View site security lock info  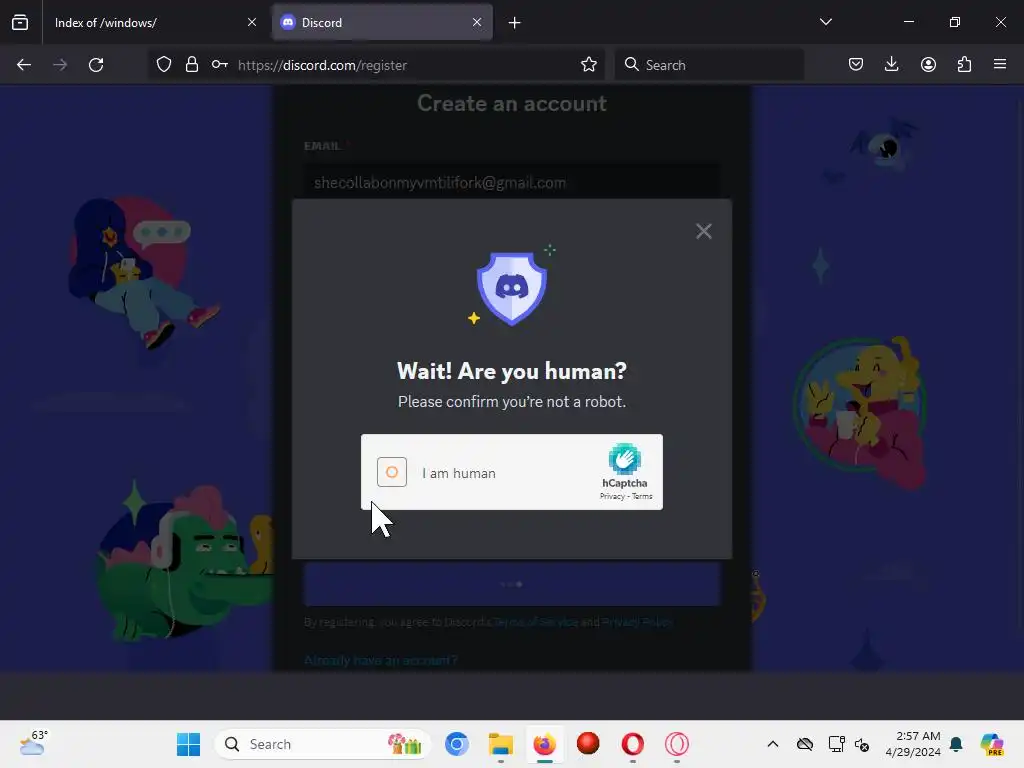point(191,65)
